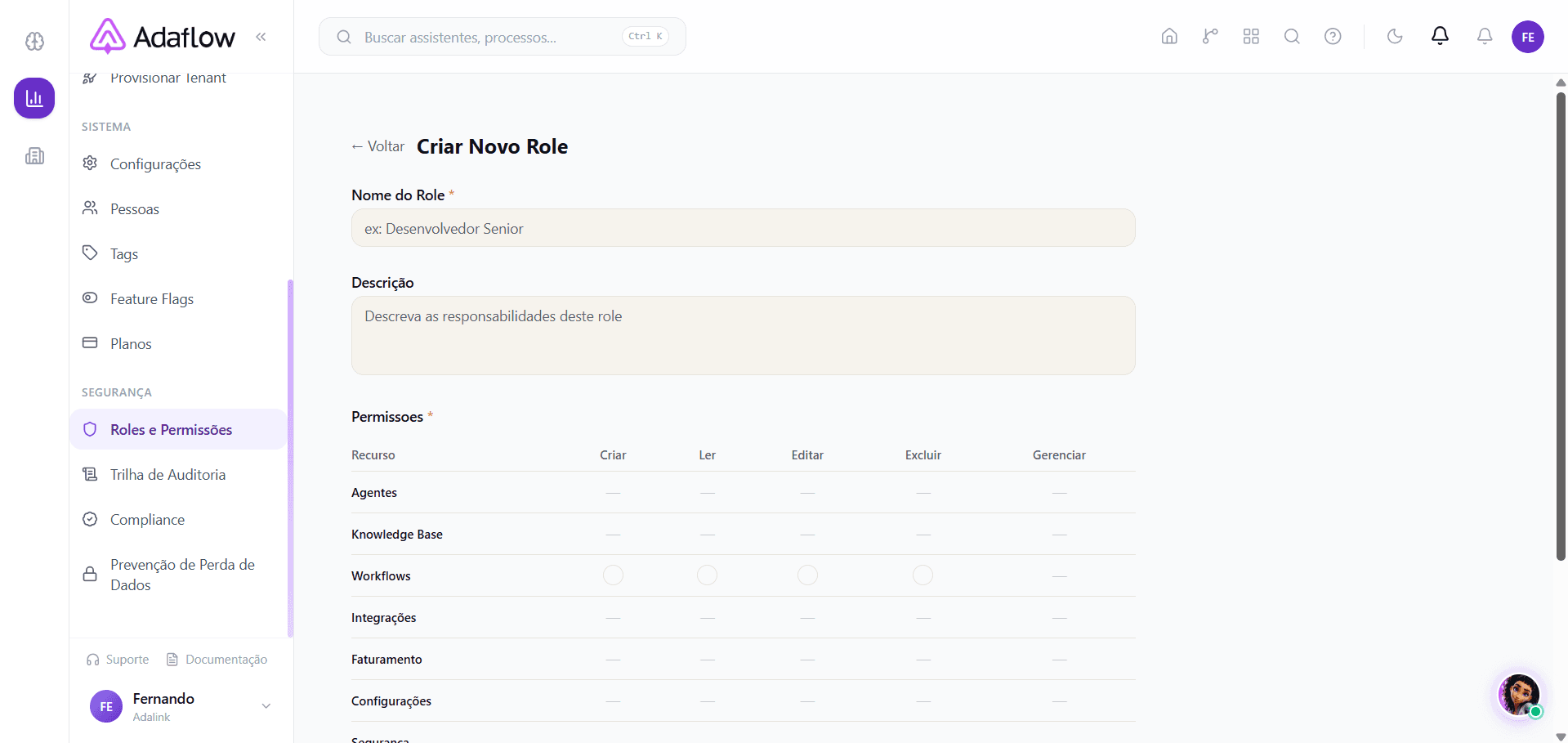Click the Voltar back link
The width and height of the screenshot is (1568, 743).
pyautogui.click(x=377, y=146)
